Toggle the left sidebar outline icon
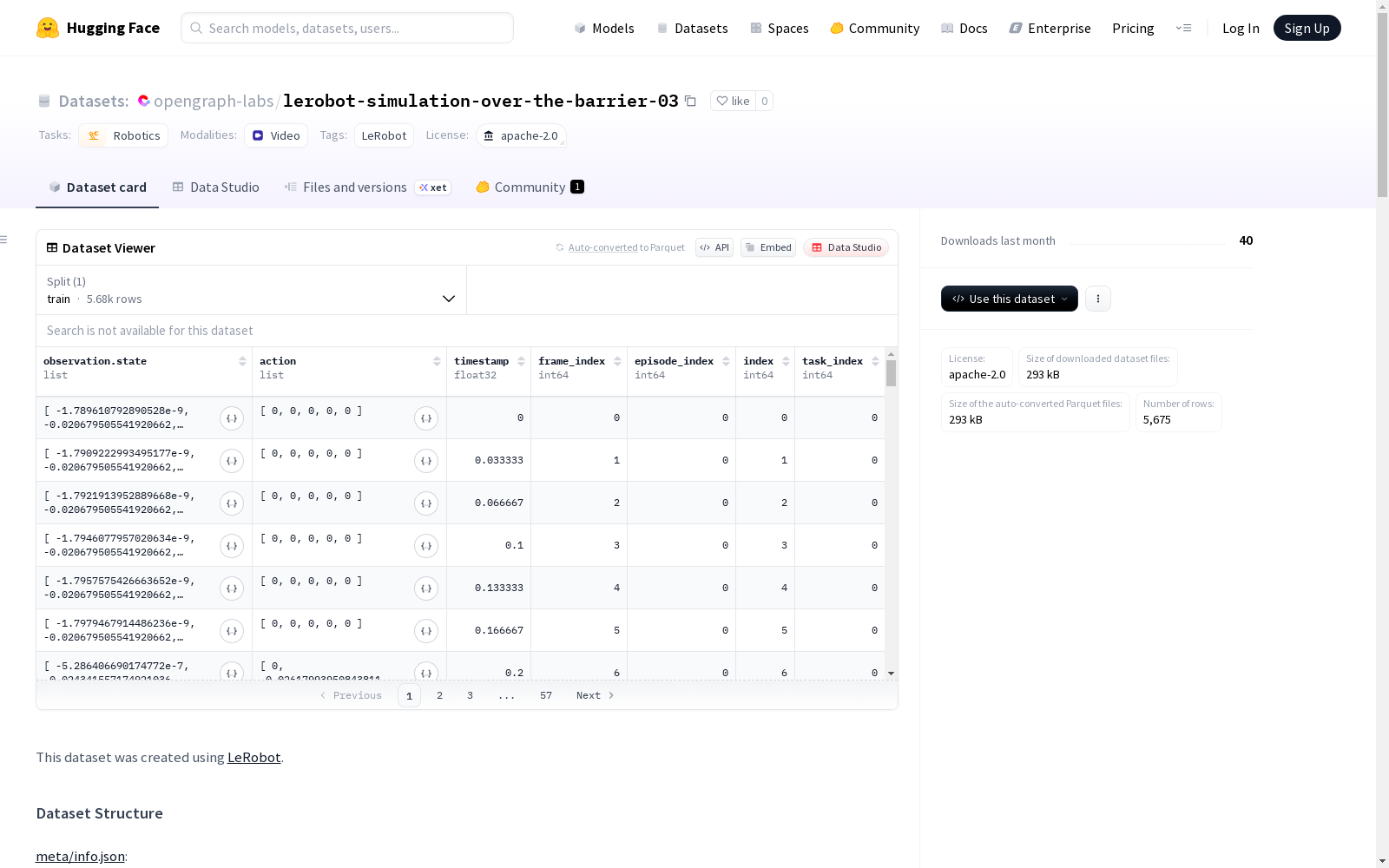 point(4,240)
